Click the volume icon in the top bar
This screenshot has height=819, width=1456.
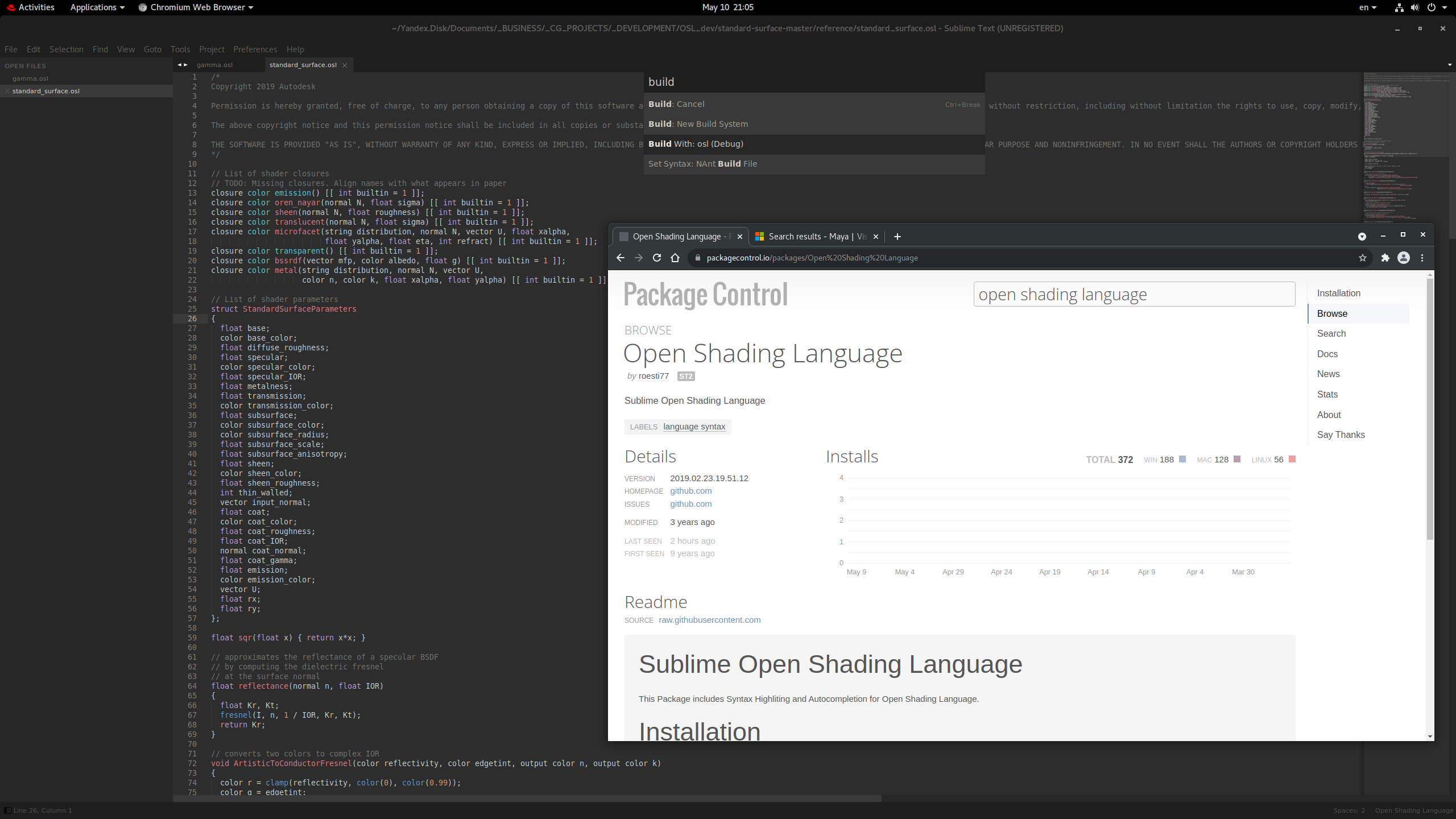tap(1414, 7)
